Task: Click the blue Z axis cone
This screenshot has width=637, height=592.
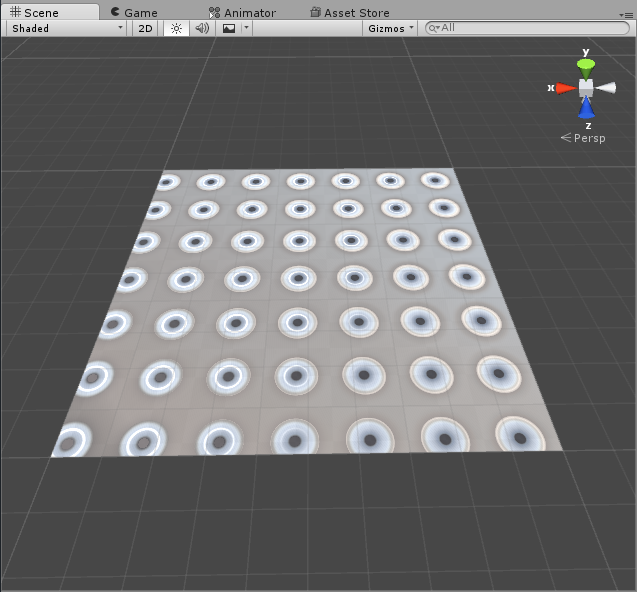Action: [586, 108]
